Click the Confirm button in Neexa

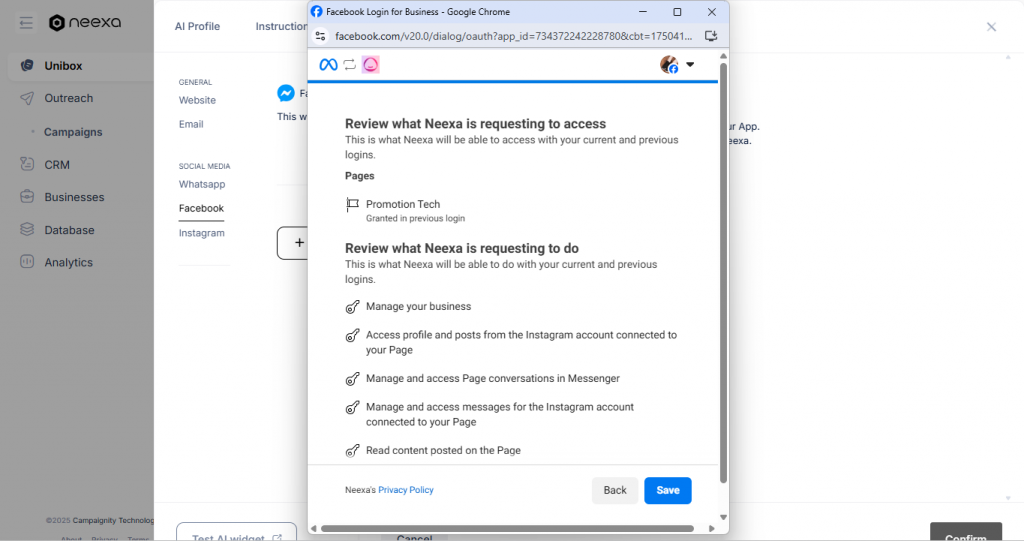click(x=966, y=532)
